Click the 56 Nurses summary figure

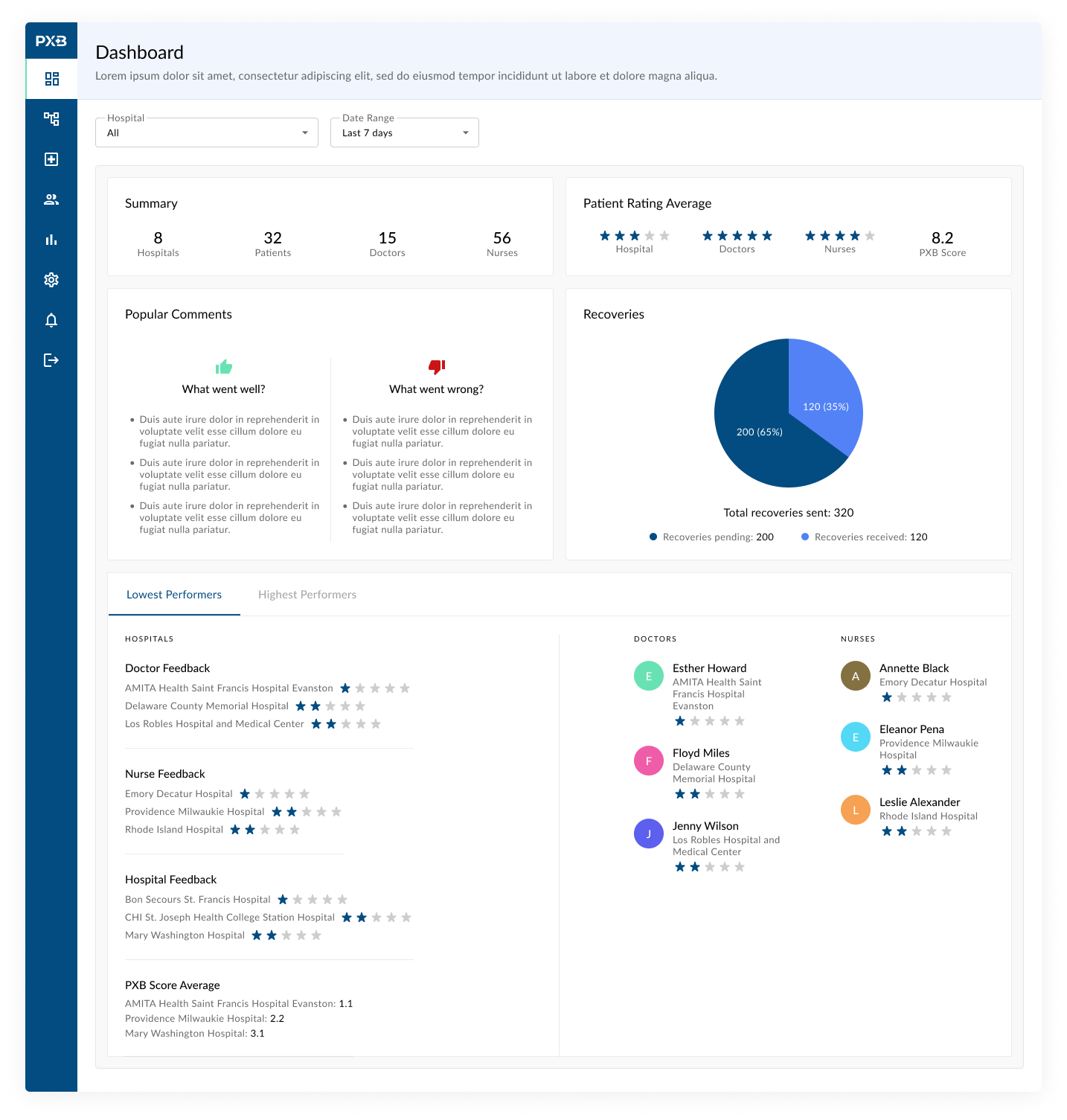(502, 243)
